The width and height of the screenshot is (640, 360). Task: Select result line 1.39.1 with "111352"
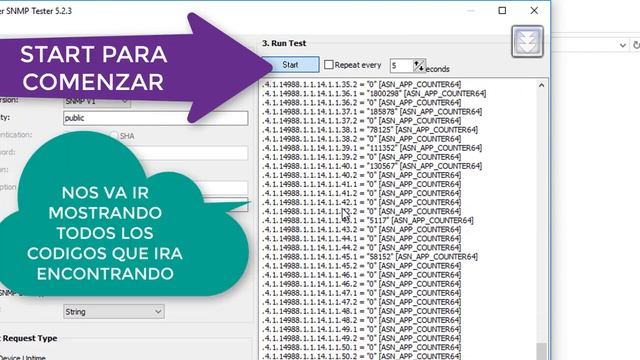click(372, 148)
